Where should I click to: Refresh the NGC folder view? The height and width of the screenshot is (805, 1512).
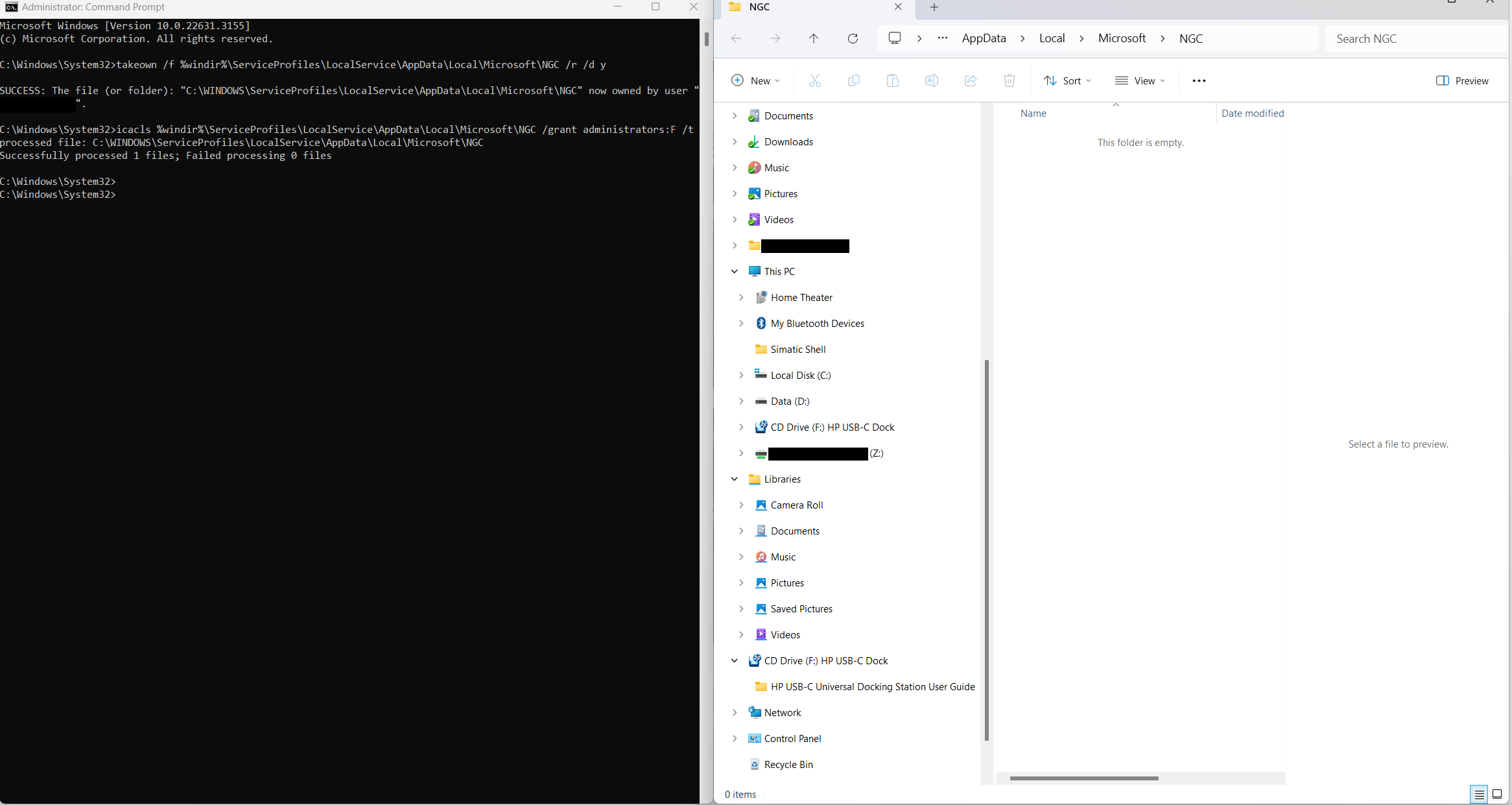(x=853, y=38)
